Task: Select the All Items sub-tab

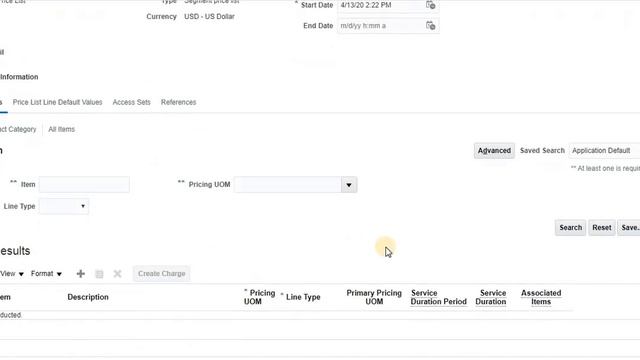Action: (x=62, y=129)
